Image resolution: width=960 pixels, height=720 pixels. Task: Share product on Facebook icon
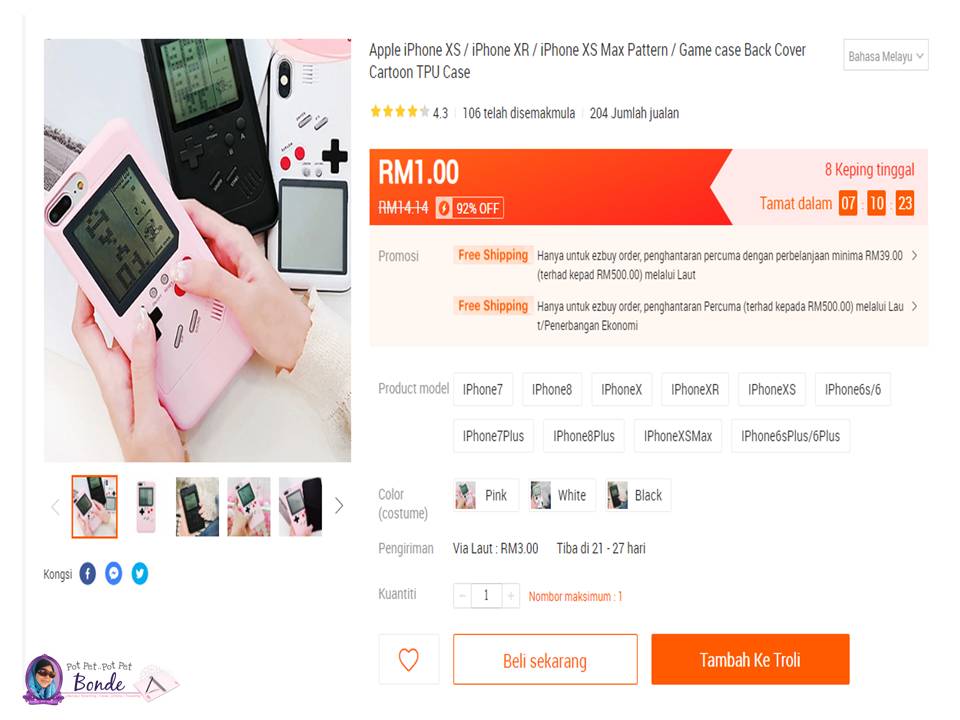pyautogui.click(x=88, y=574)
